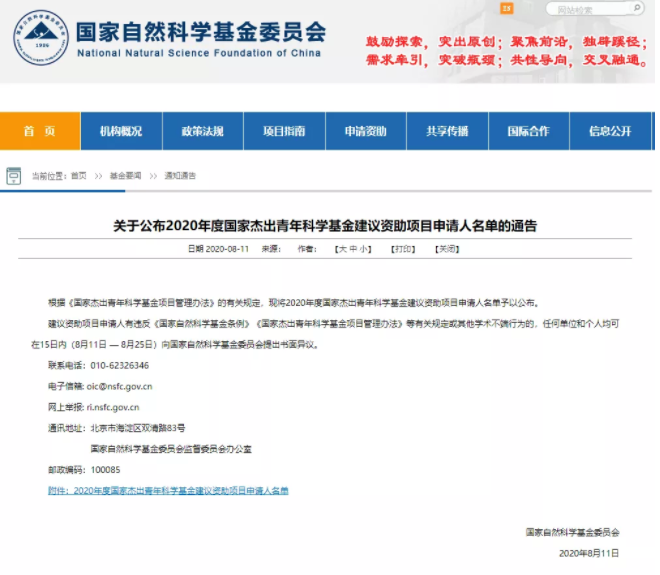Select the 项目指南 navigation item
This screenshot has width=660, height=575.
pyautogui.click(x=284, y=131)
